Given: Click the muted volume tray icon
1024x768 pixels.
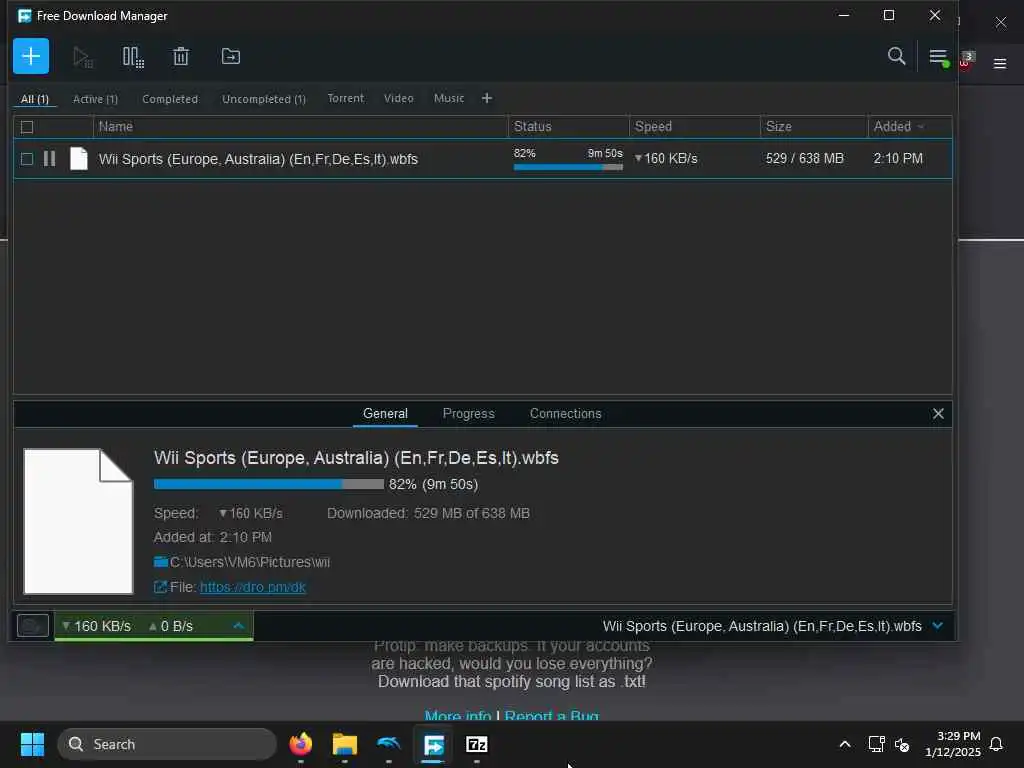Looking at the screenshot, I should pyautogui.click(x=903, y=744).
